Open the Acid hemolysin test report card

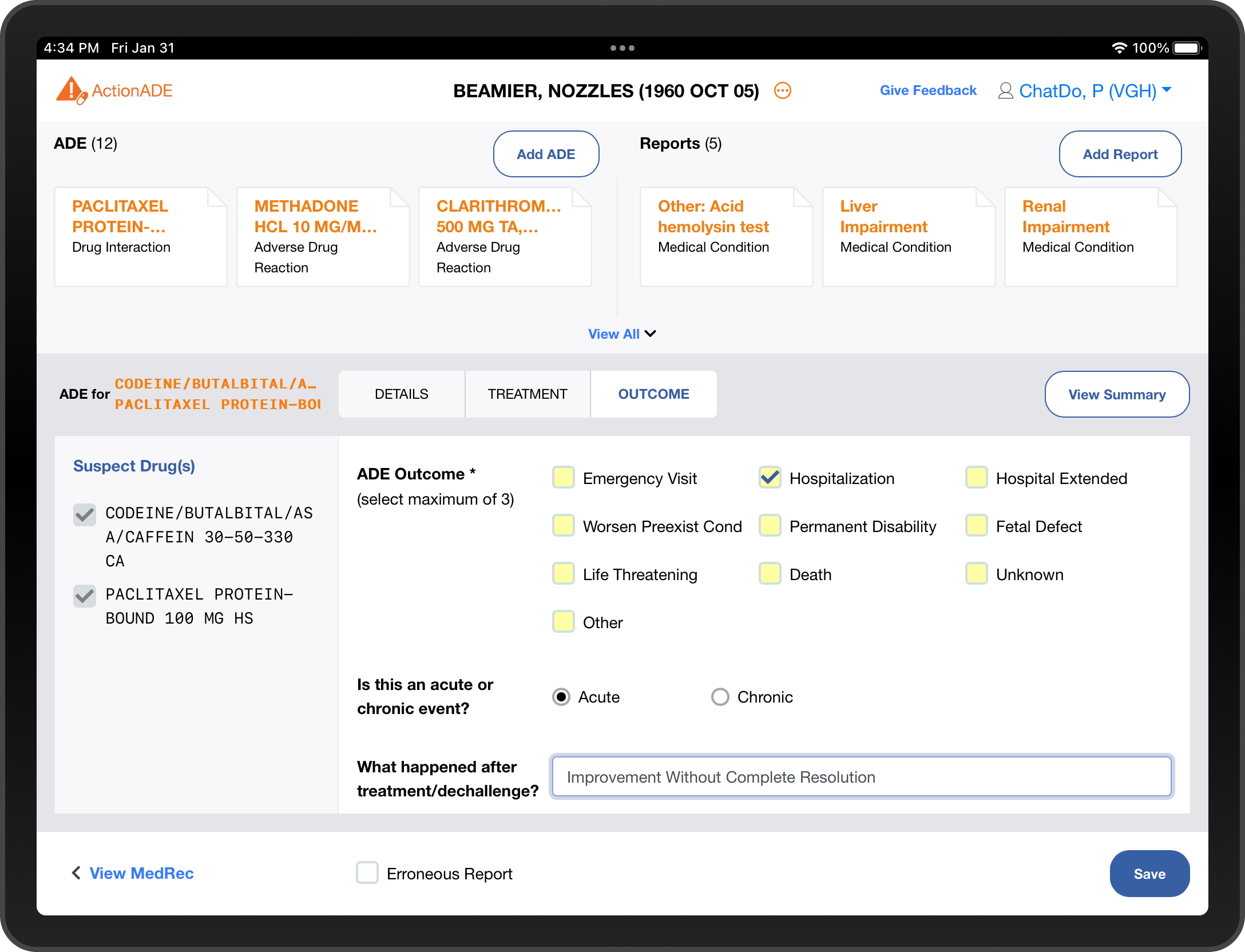tap(727, 237)
